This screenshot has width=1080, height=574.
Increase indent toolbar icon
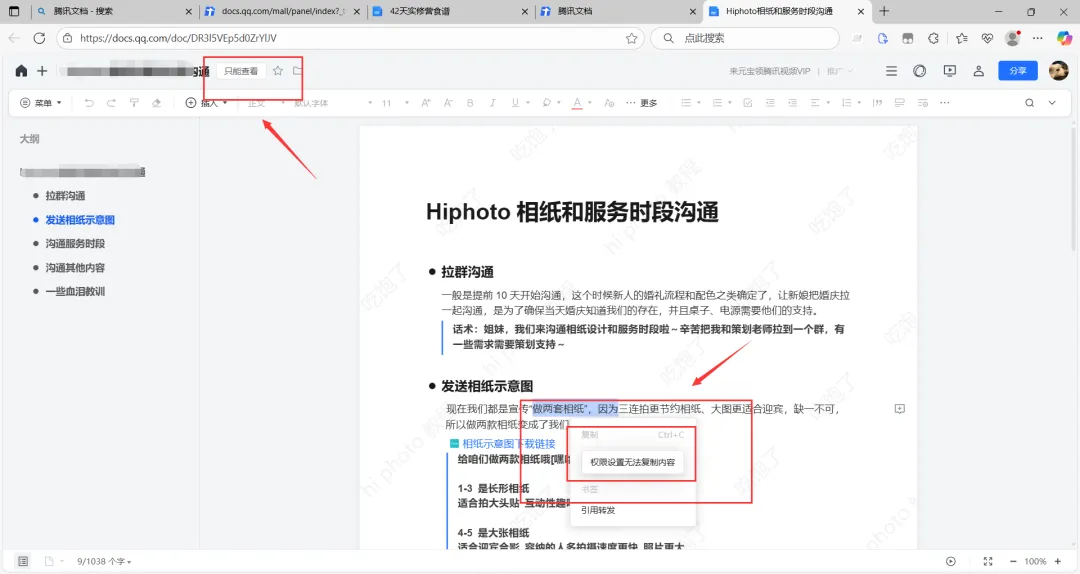tap(793, 103)
